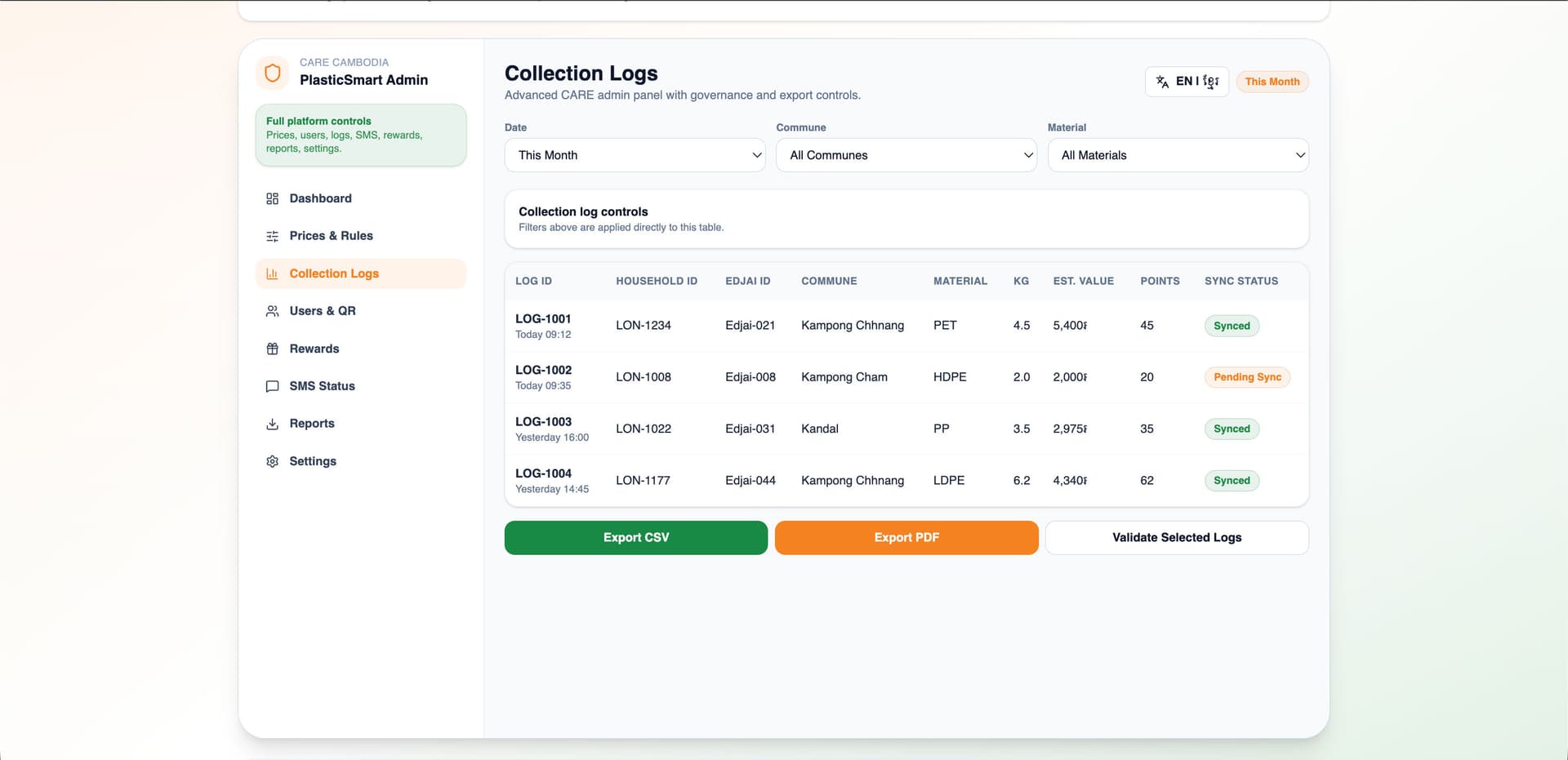Navigate to Rewards
Screen dimensions: 1568x760
point(361,349)
